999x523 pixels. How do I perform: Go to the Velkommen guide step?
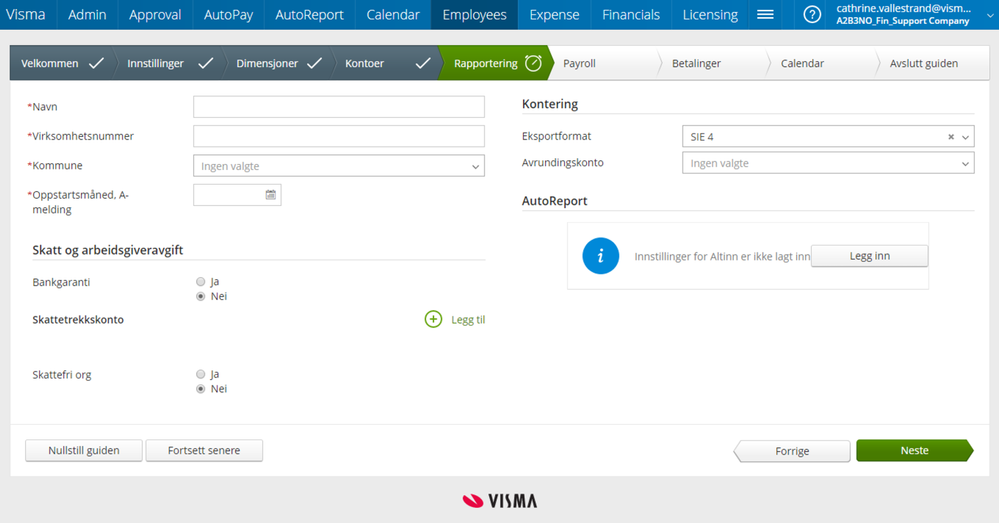[x=62, y=63]
